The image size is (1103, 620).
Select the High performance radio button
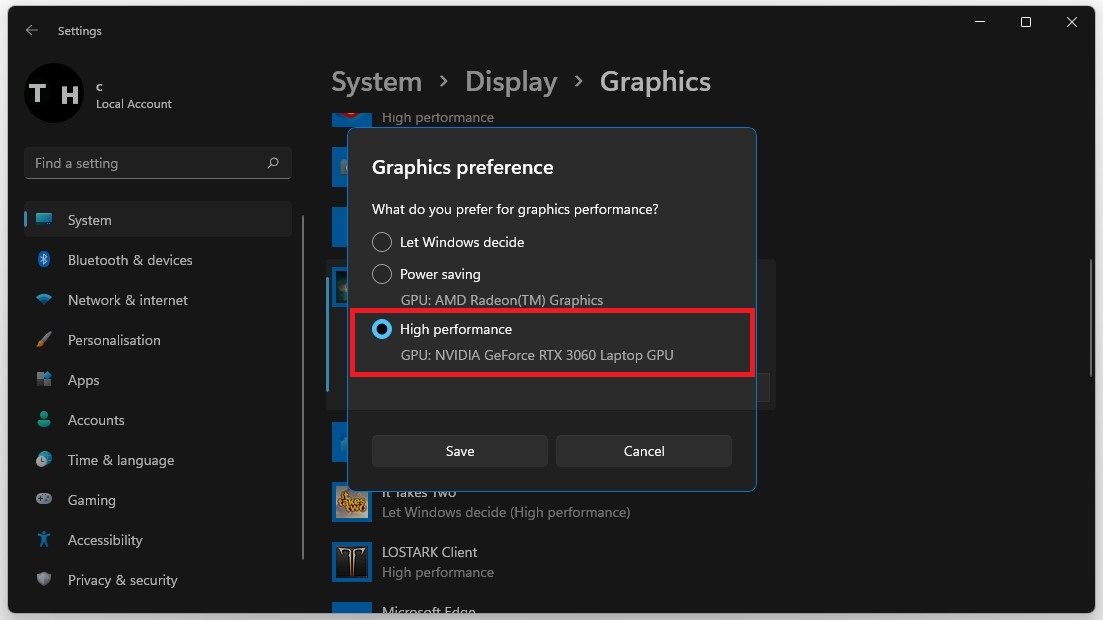click(382, 329)
